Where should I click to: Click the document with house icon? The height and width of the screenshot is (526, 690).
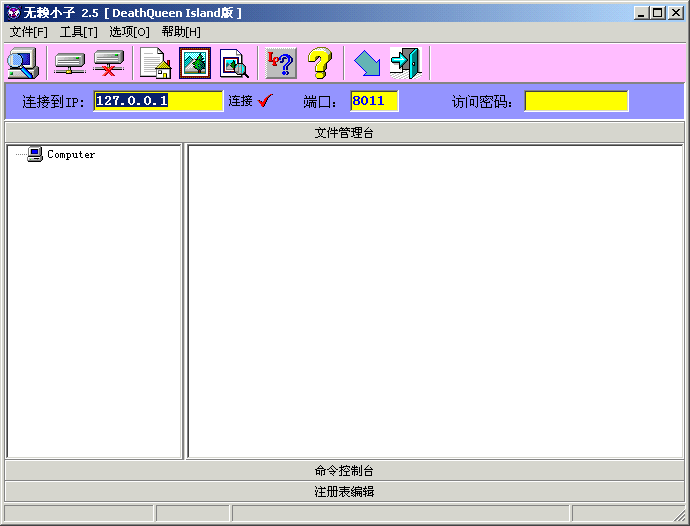155,63
